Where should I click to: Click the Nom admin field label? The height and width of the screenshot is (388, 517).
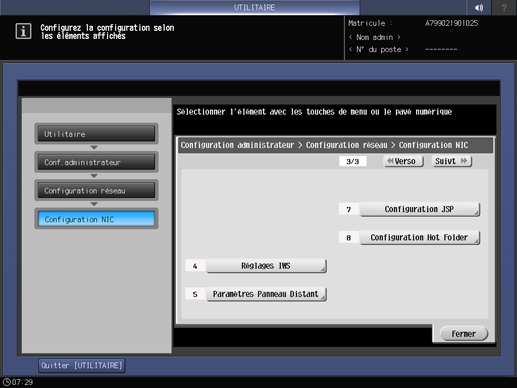[x=375, y=37]
